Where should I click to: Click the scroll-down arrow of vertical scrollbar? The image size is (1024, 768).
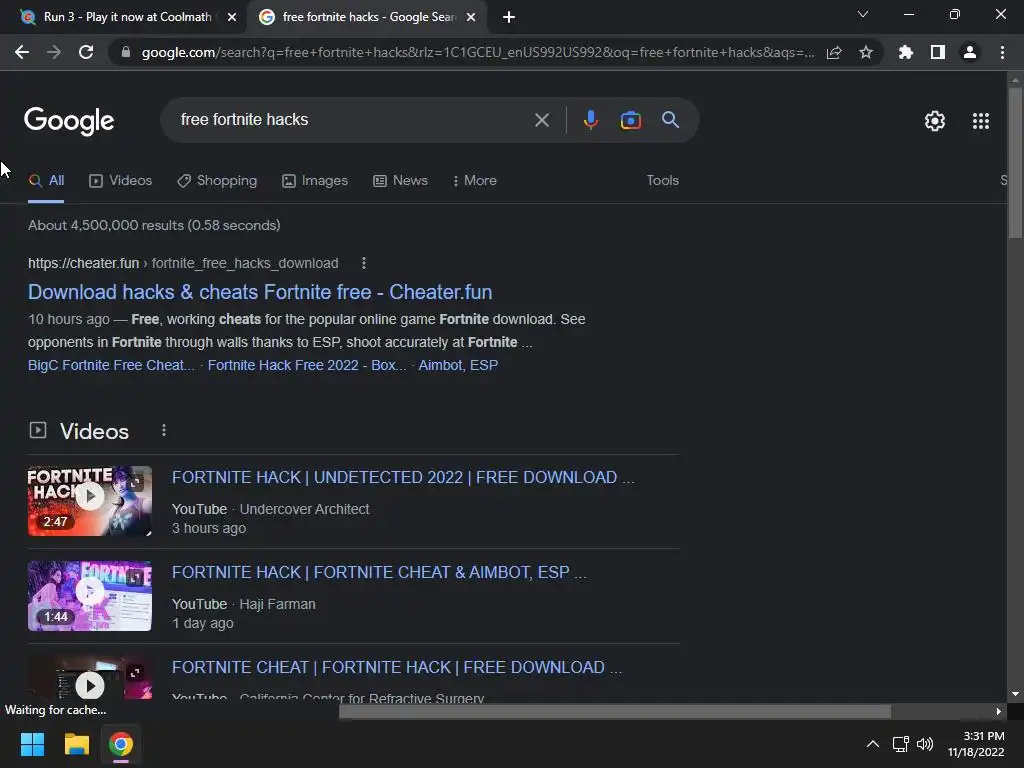pos(1015,694)
